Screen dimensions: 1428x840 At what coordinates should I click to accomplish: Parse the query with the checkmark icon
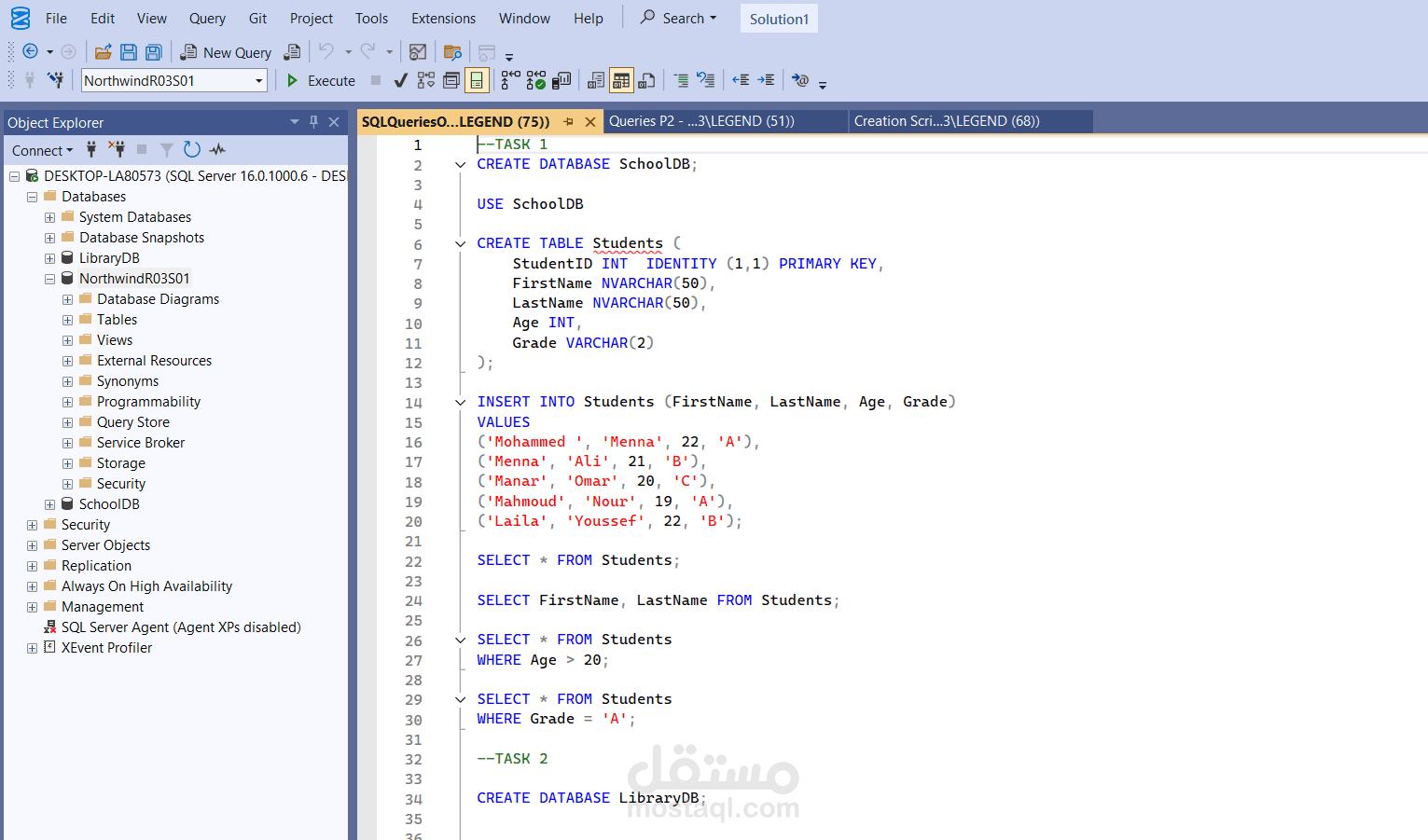[x=401, y=80]
